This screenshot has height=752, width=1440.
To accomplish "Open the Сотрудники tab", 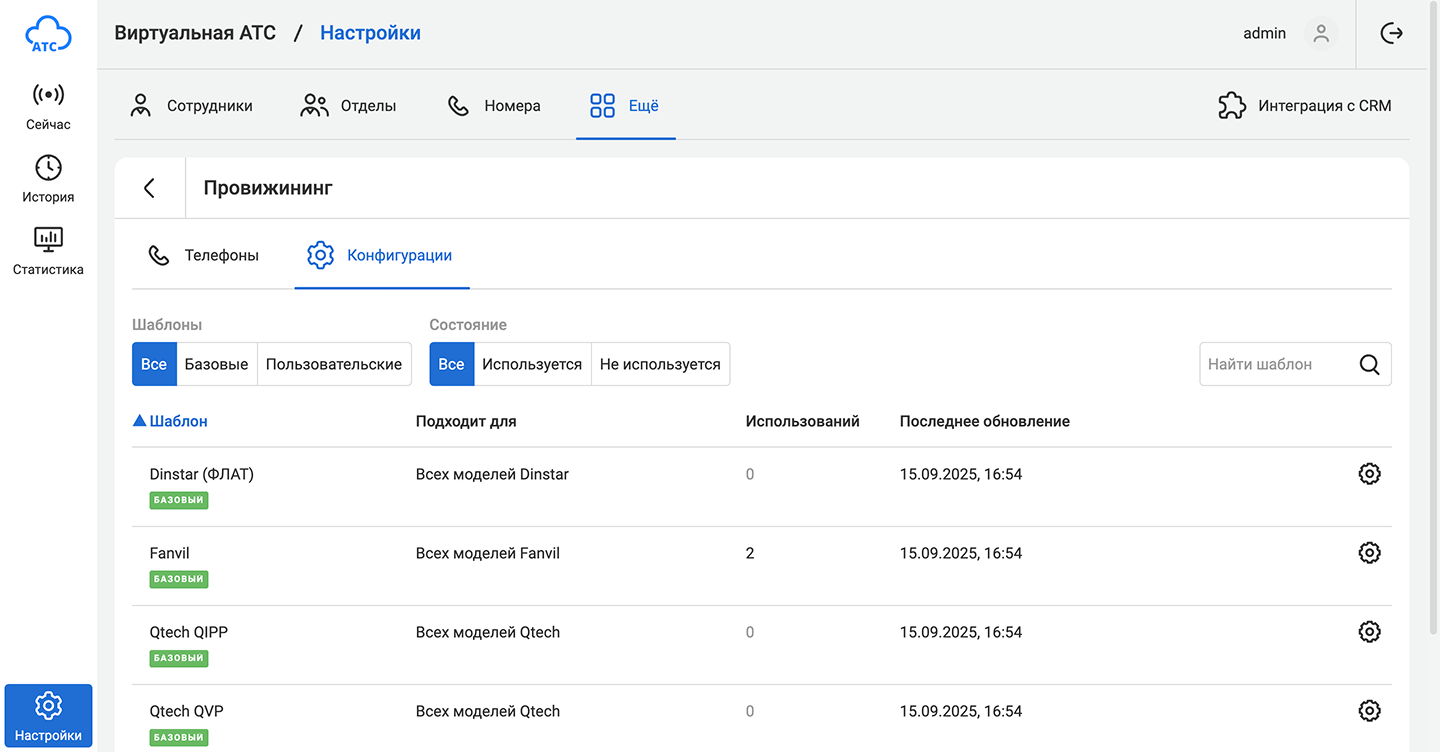I will coord(192,106).
